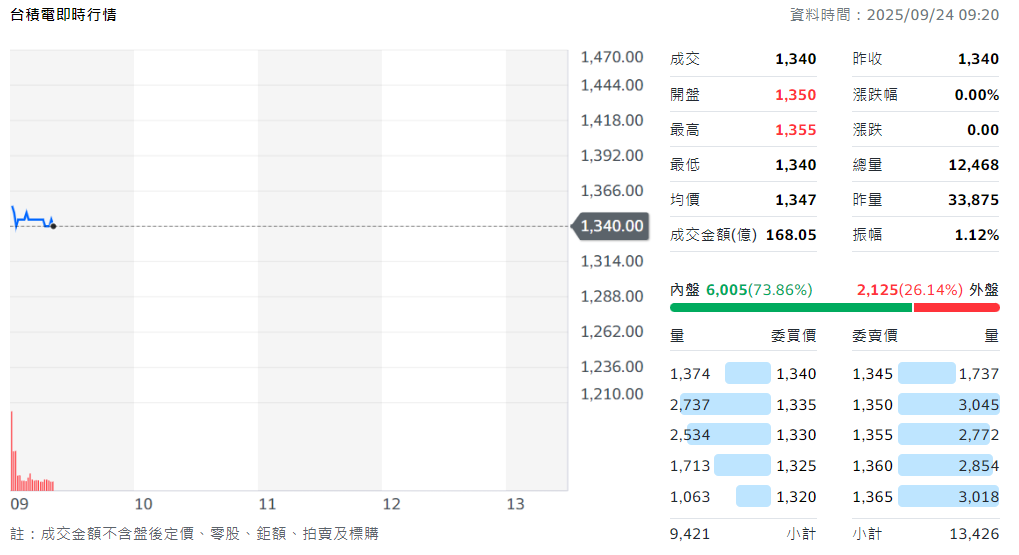Click the 總量 value 12,468
The width and height of the screenshot is (1019, 555).
[x=974, y=165]
